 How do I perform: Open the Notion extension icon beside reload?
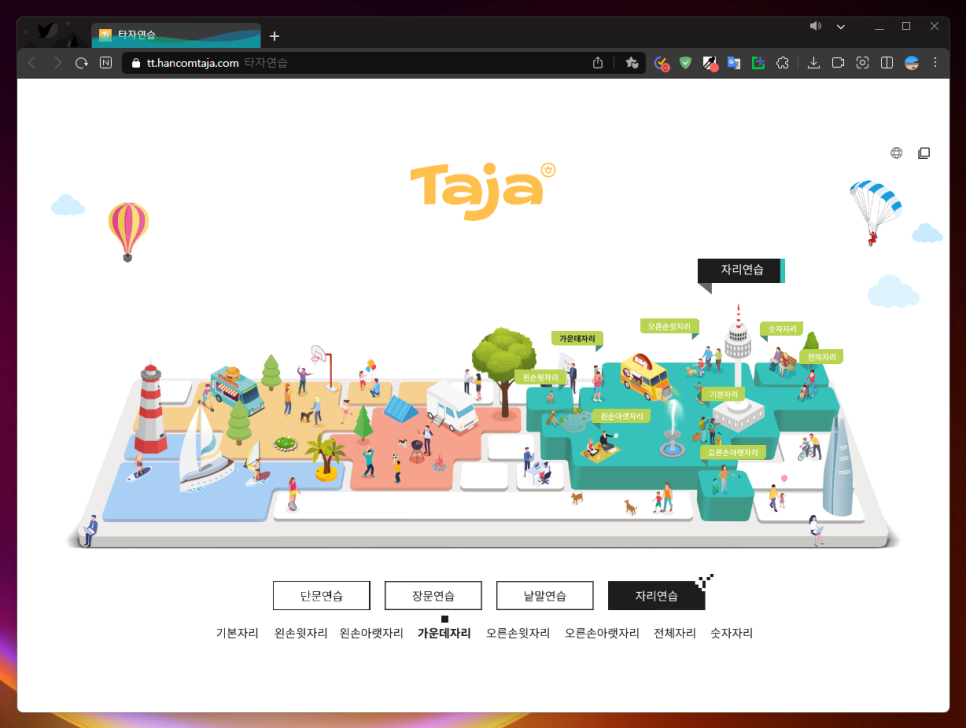click(x=106, y=62)
